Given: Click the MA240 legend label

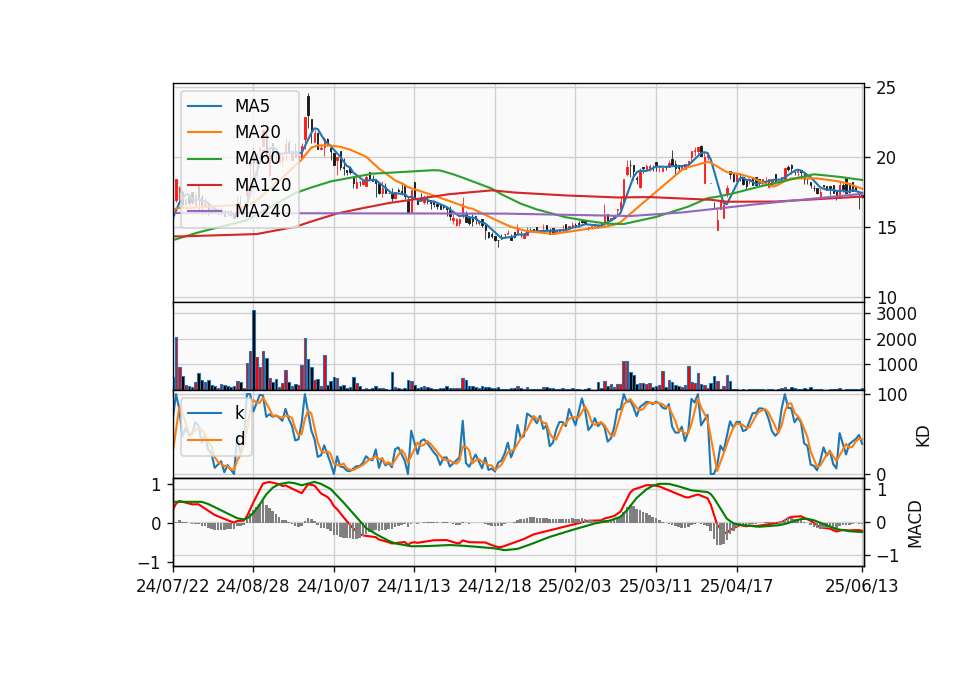Looking at the screenshot, I should point(263,211).
